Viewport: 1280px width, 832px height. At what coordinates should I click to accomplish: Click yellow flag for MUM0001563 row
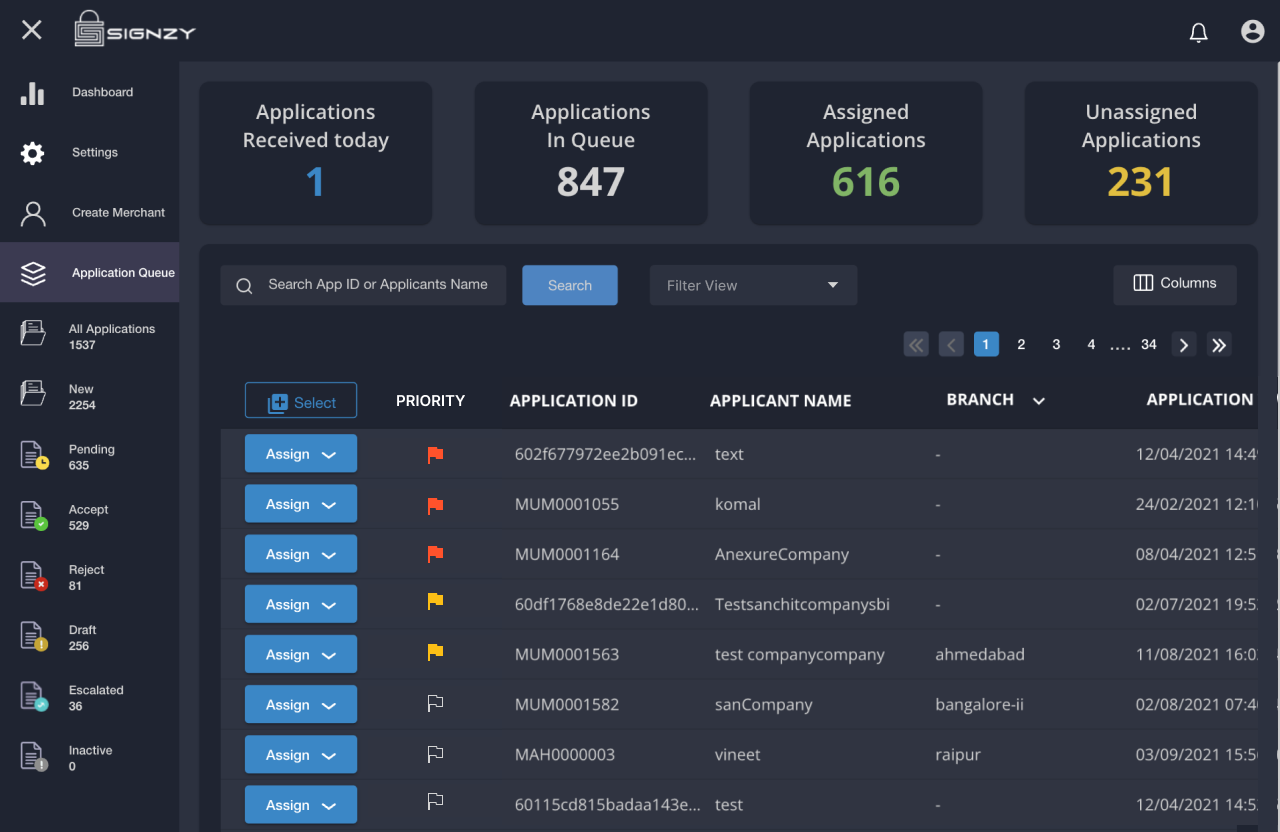[x=435, y=651]
